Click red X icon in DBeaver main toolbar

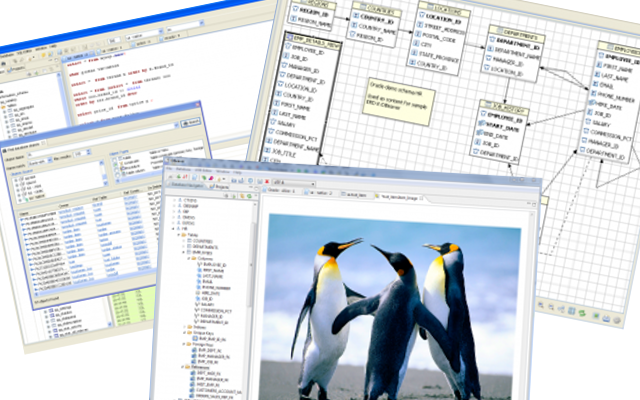click(x=267, y=182)
